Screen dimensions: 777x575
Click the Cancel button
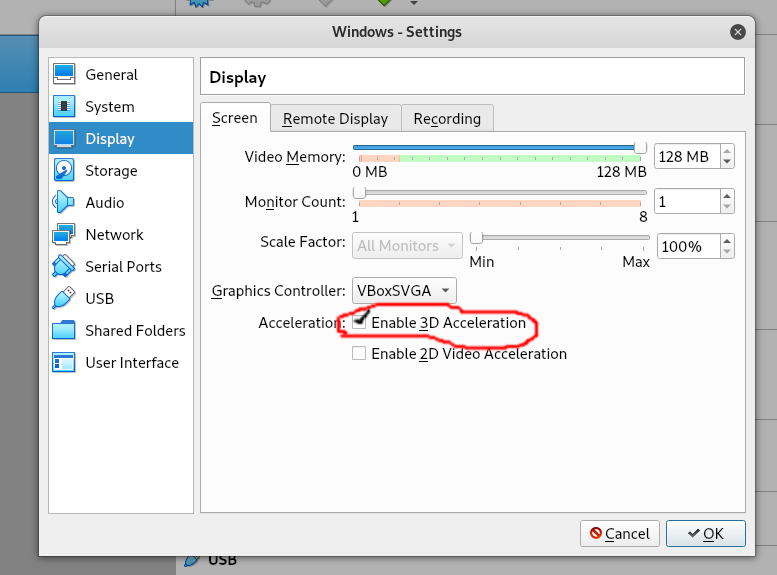coord(619,533)
